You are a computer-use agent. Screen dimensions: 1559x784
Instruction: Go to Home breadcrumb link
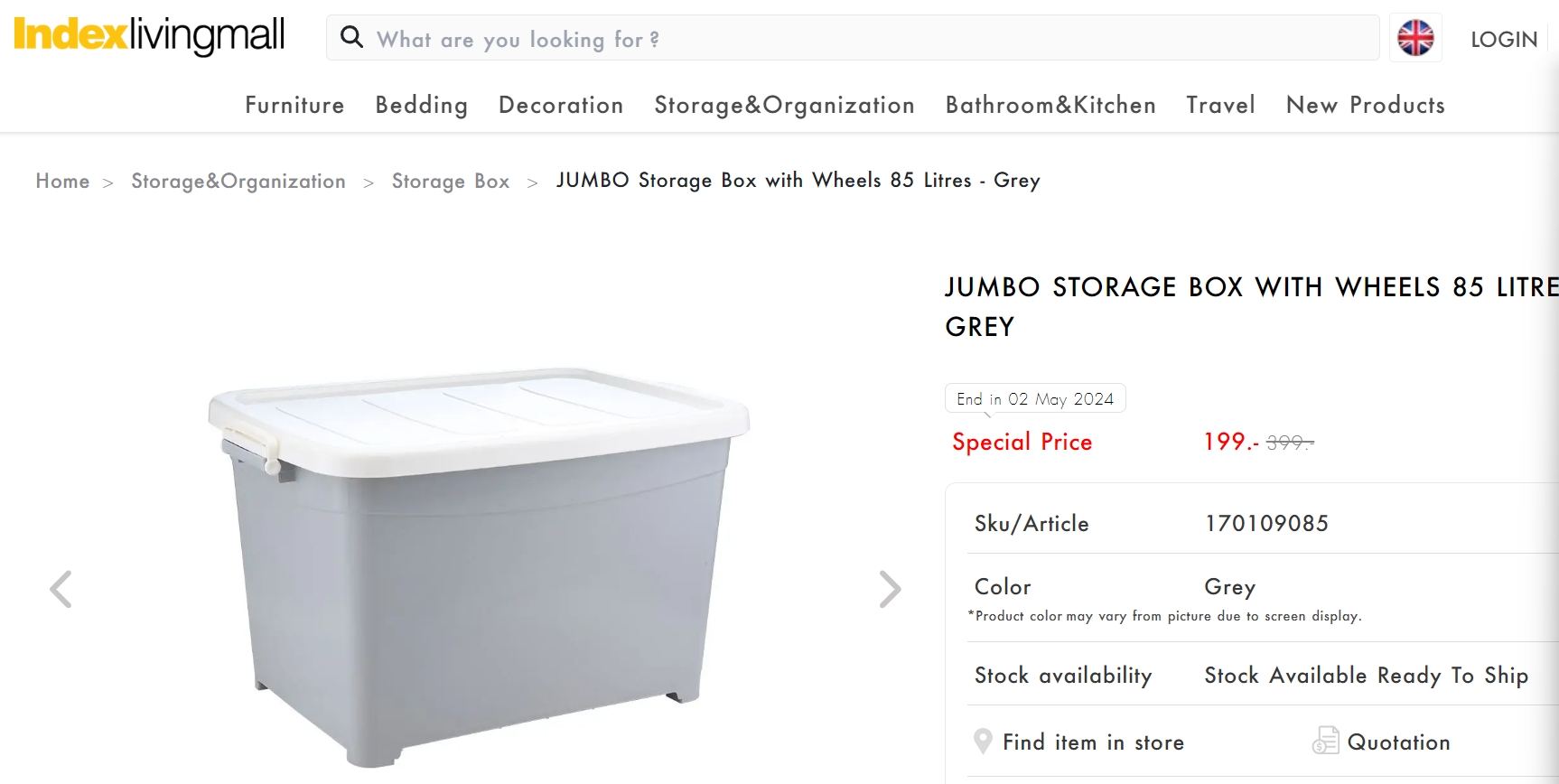coord(62,181)
